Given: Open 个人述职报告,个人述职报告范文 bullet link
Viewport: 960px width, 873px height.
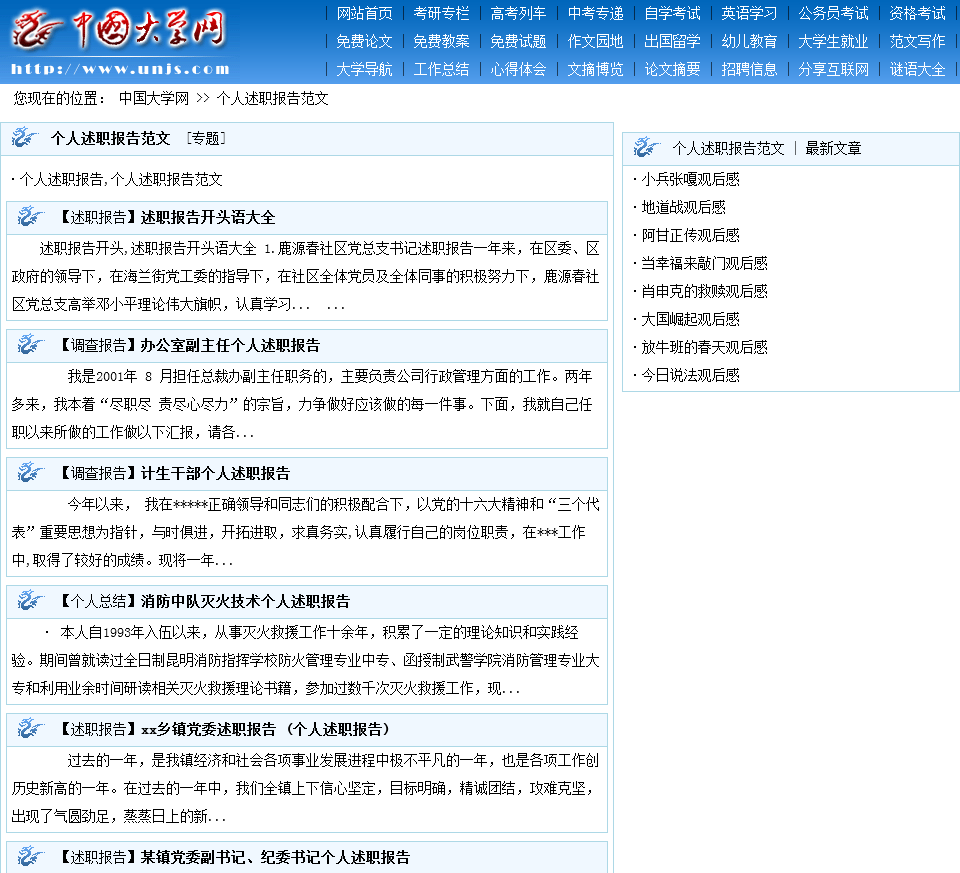Looking at the screenshot, I should tap(121, 179).
